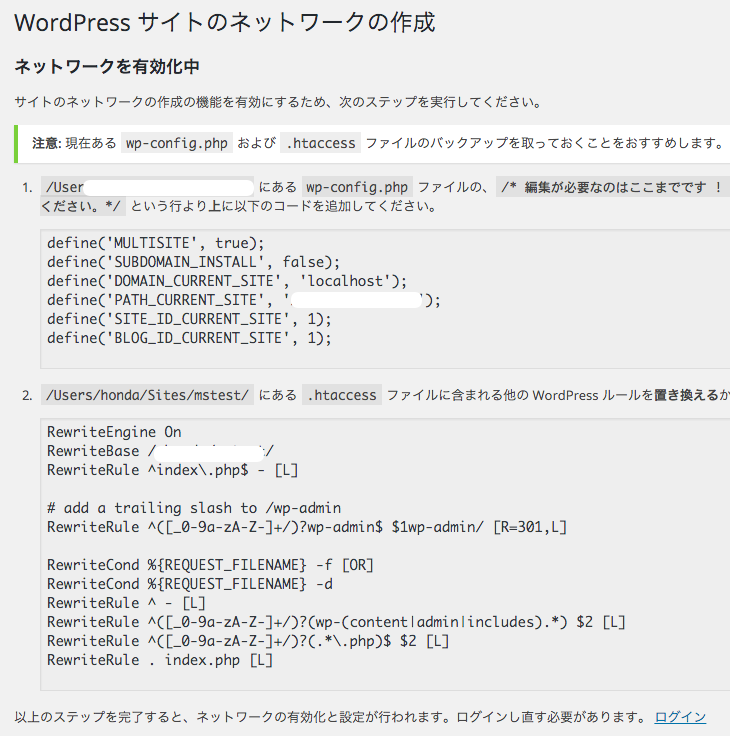
Task: Click the RewriteRule . index.php line
Action: (160, 660)
